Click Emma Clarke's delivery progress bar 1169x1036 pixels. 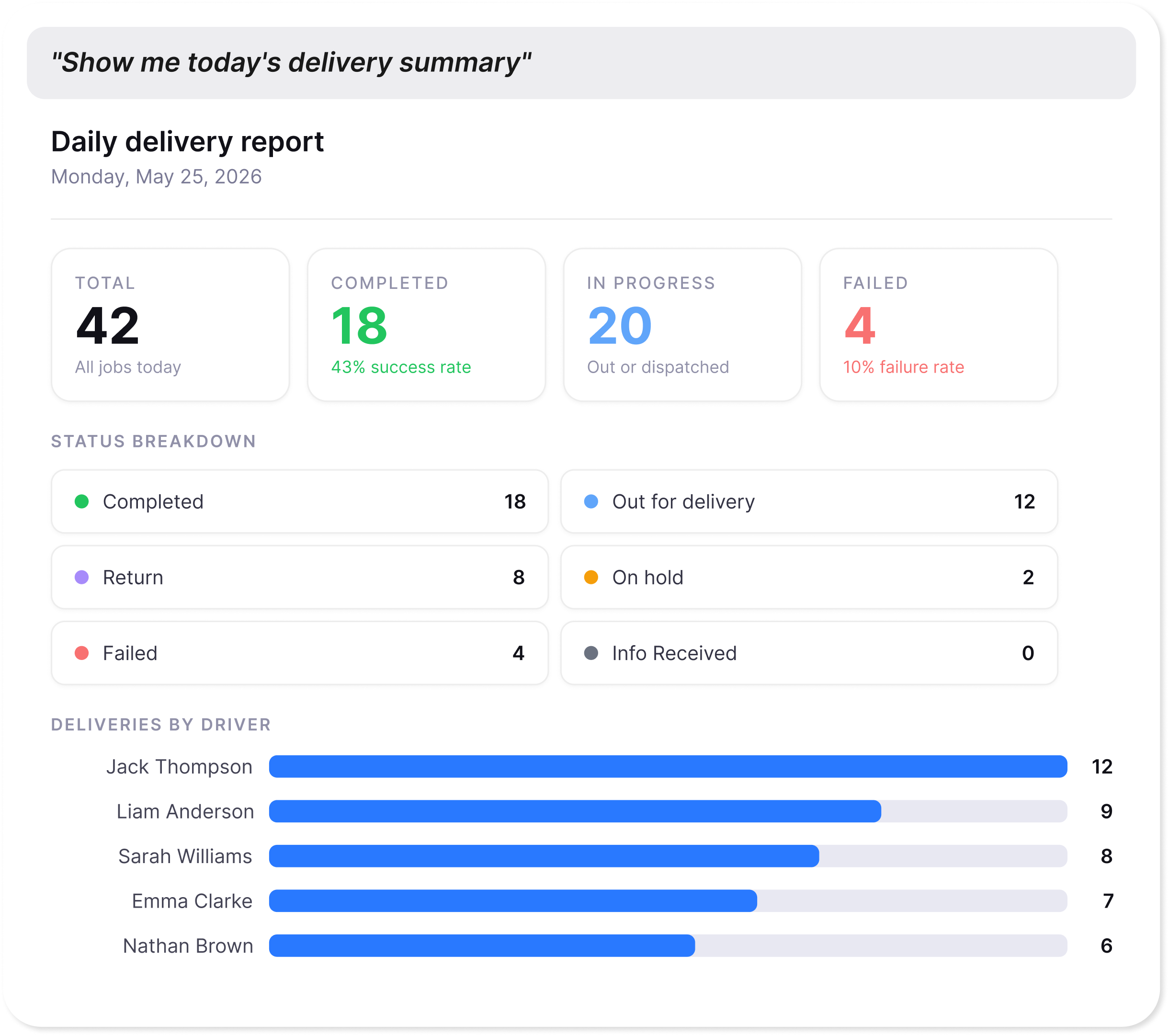668,901
